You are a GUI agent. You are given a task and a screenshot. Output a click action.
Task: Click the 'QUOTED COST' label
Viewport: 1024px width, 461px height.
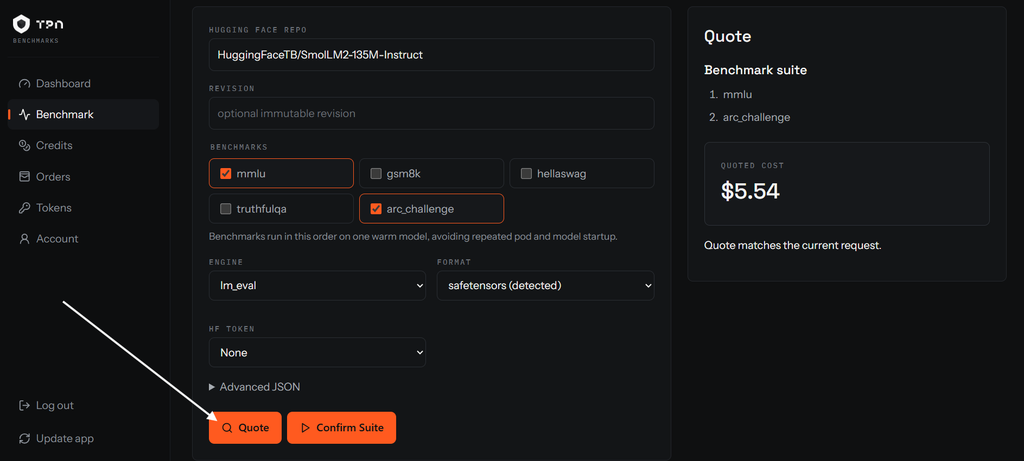[x=752, y=166]
